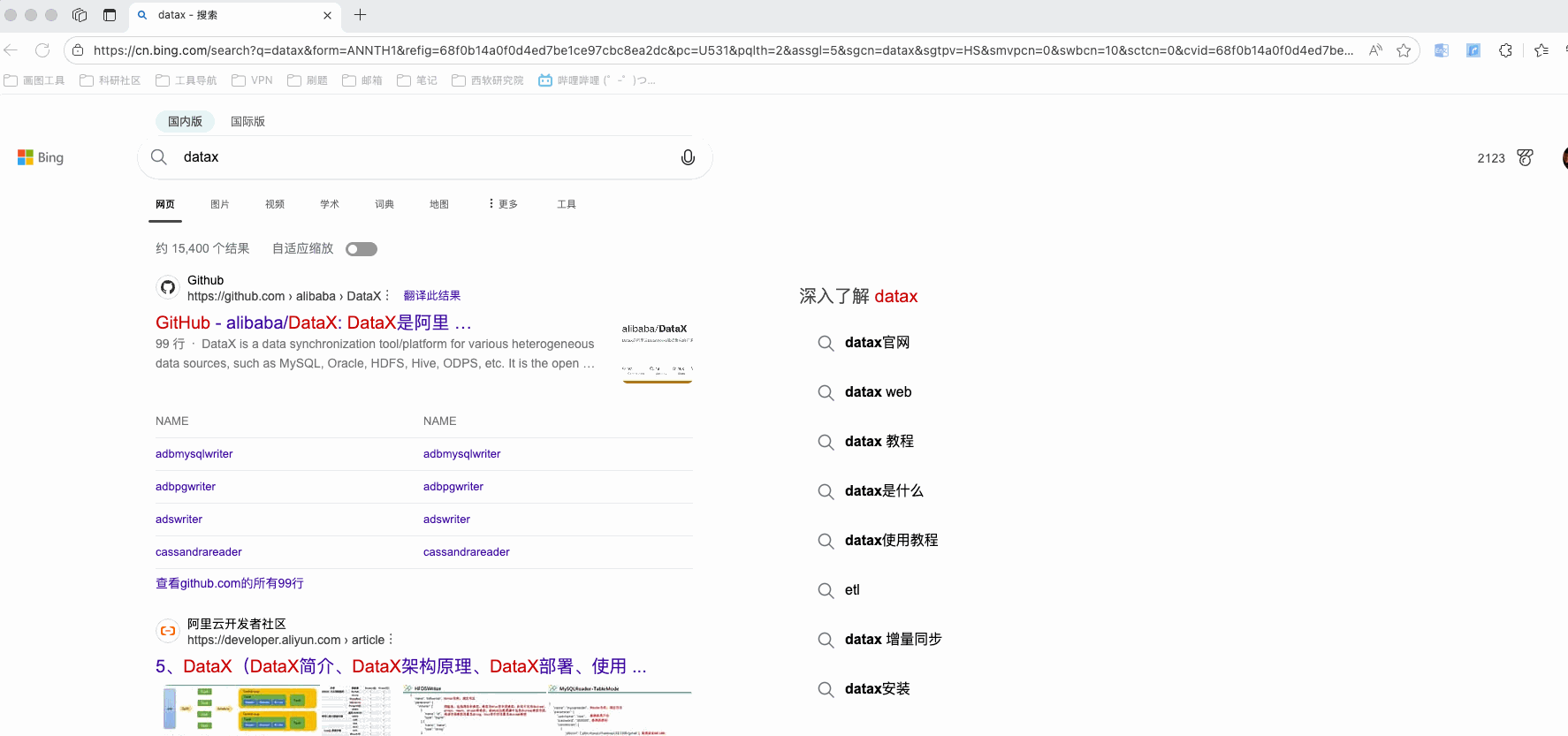The width and height of the screenshot is (1568, 736).
Task: Refresh the current page
Action: coord(42,50)
